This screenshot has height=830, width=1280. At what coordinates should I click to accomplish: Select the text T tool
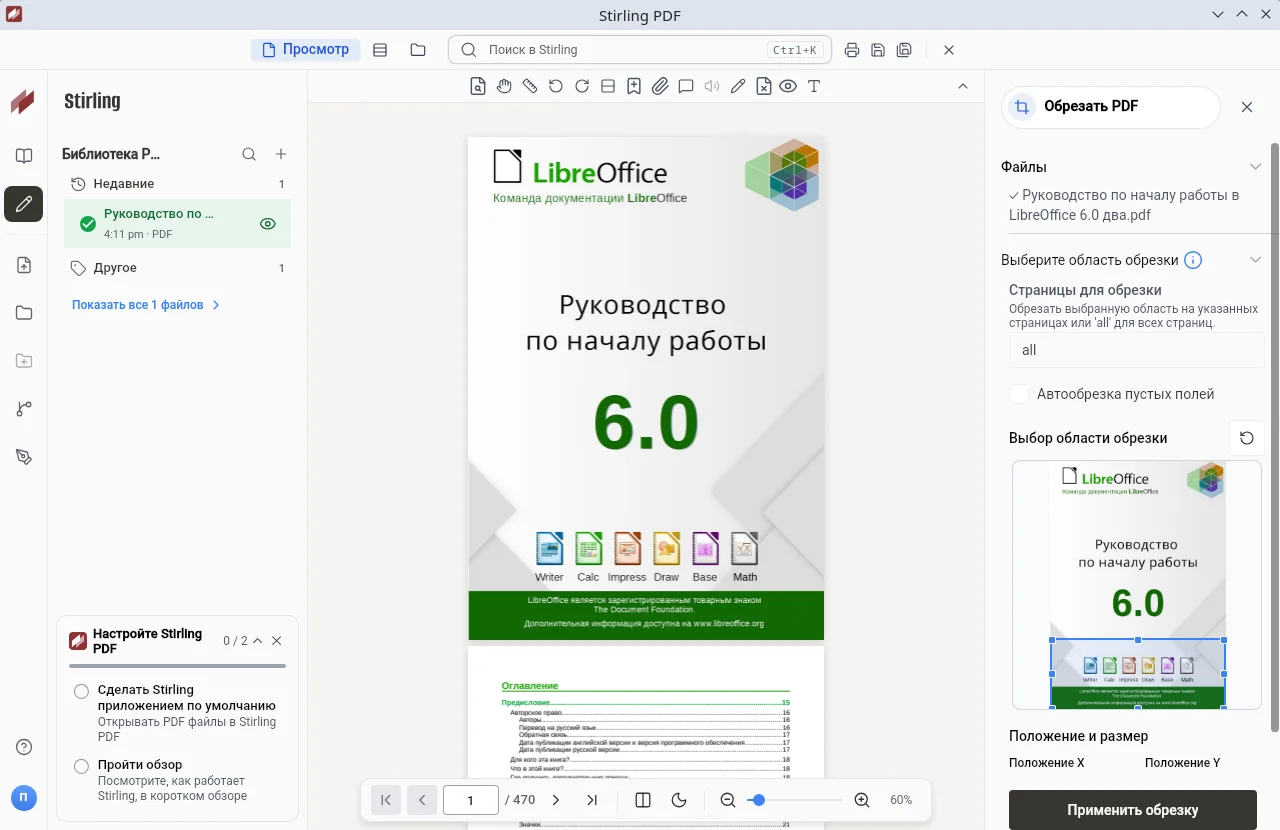(814, 86)
